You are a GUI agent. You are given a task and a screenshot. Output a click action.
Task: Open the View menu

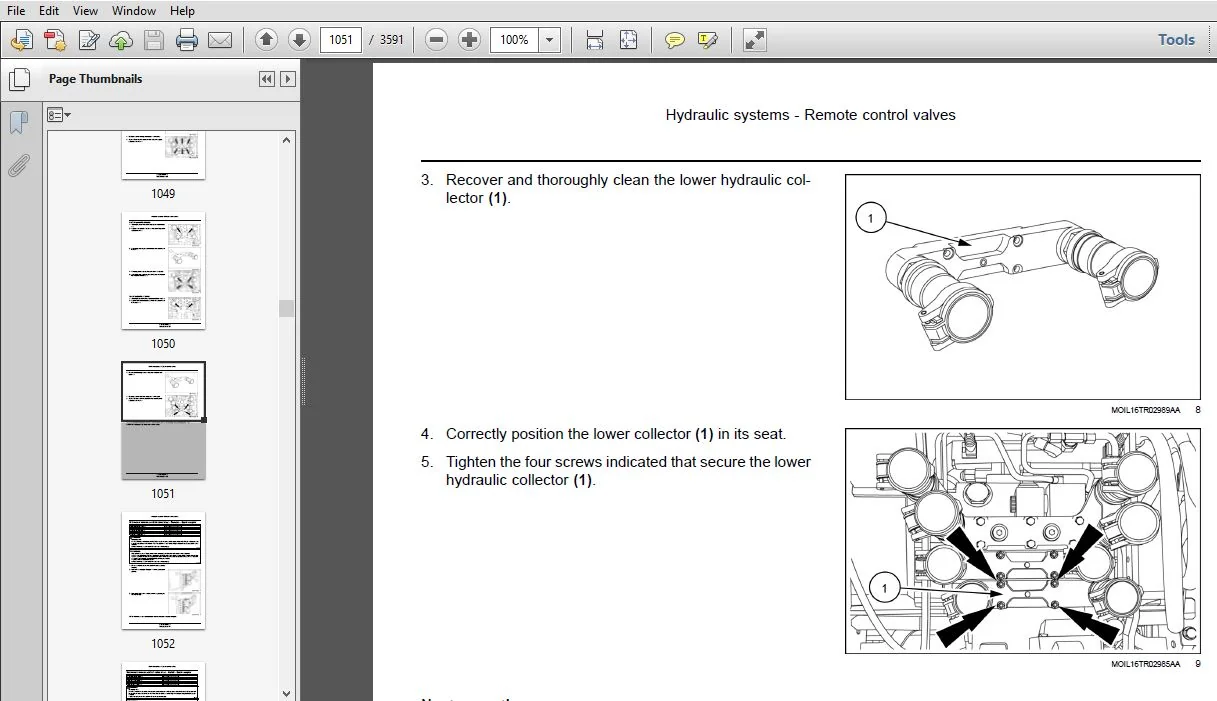(85, 11)
